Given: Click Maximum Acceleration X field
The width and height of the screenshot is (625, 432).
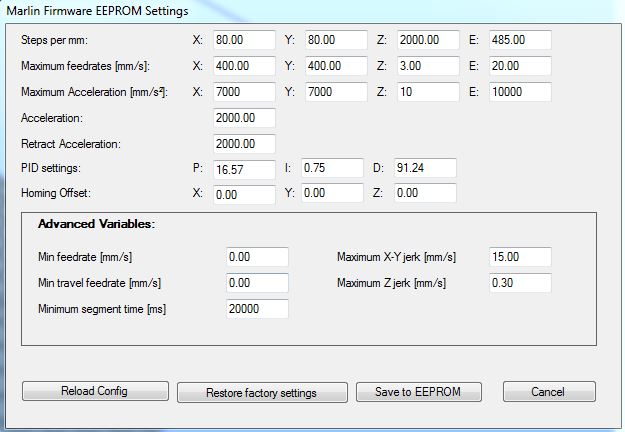Looking at the screenshot, I should point(244,93).
